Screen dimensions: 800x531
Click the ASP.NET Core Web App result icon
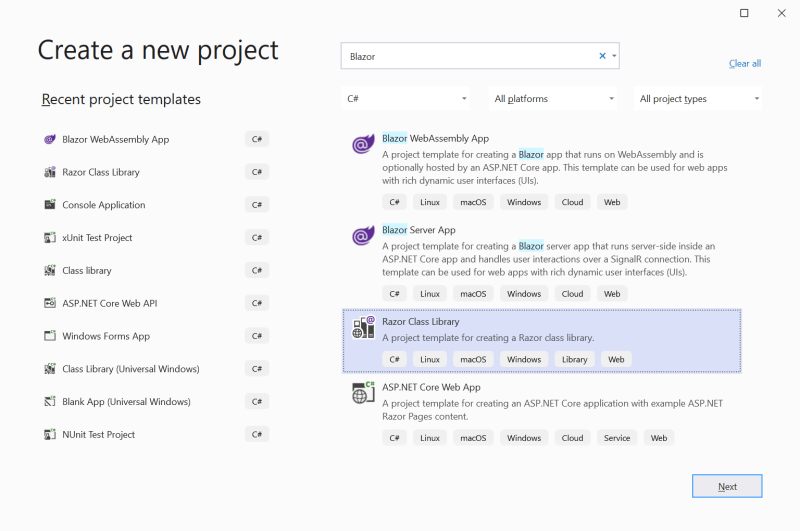point(363,393)
